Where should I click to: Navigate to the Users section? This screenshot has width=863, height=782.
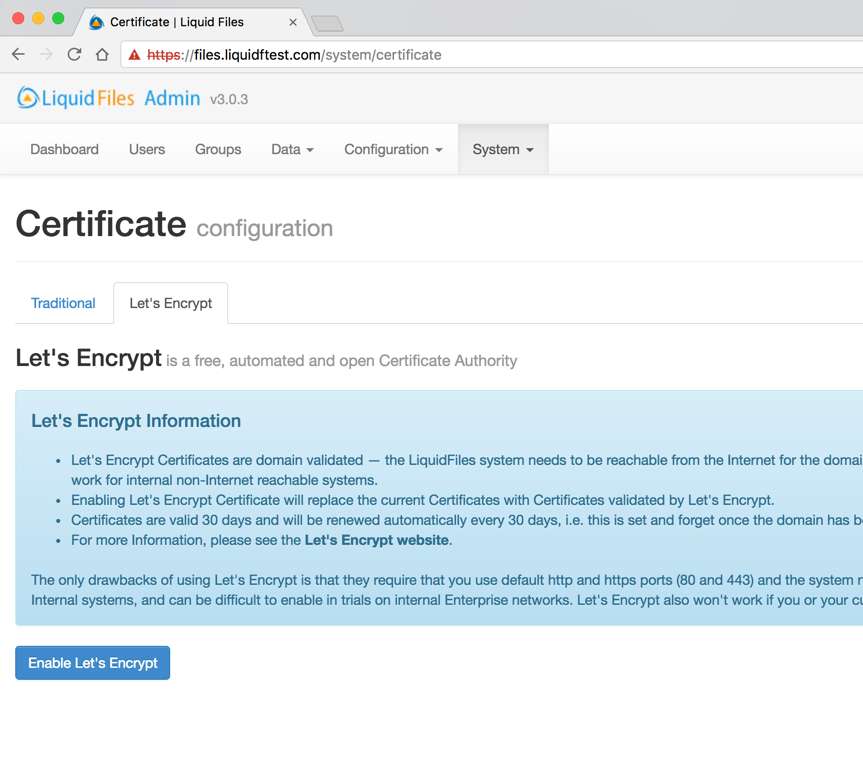[x=146, y=149]
